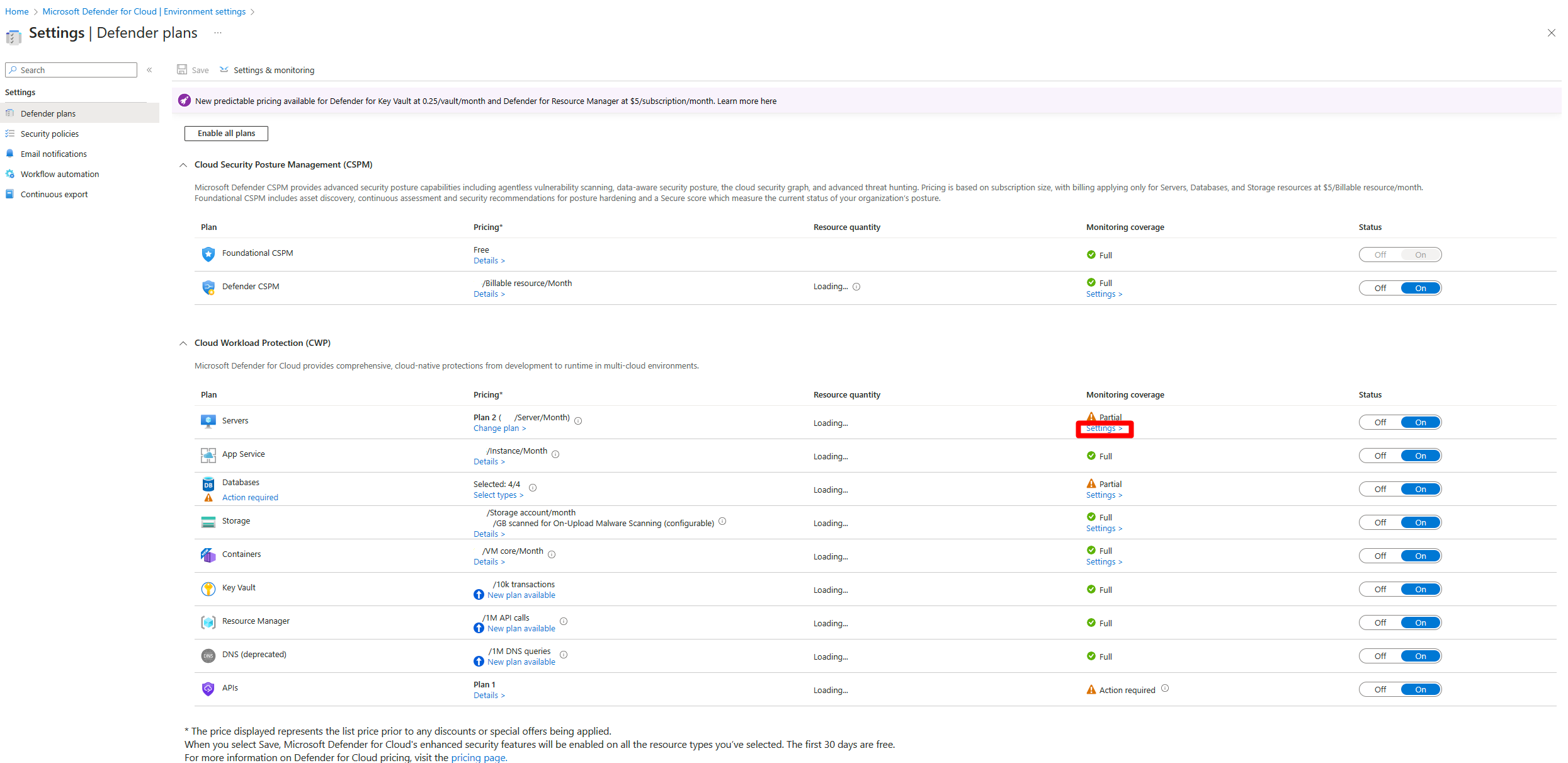This screenshot has width=1568, height=763.
Task: Click the Key Vault plan icon
Action: [x=208, y=588]
